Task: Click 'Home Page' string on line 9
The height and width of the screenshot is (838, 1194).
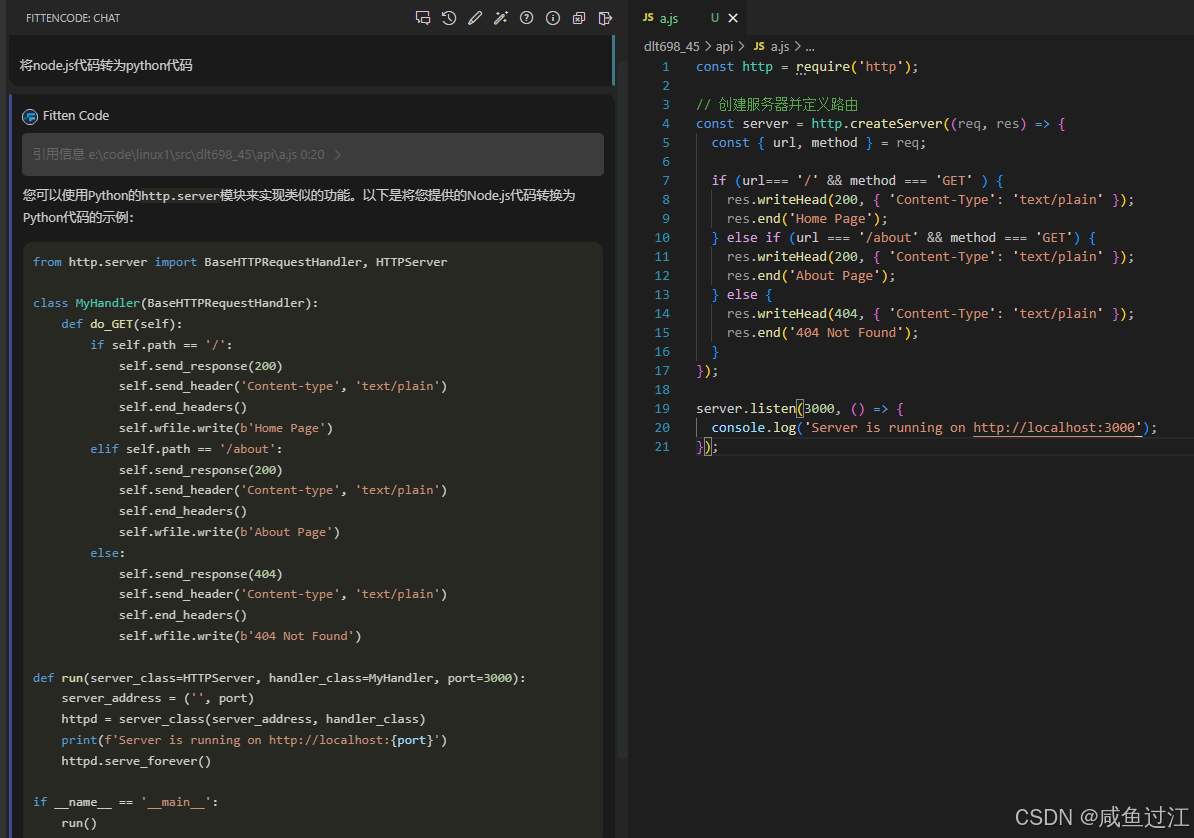Action: tap(831, 219)
